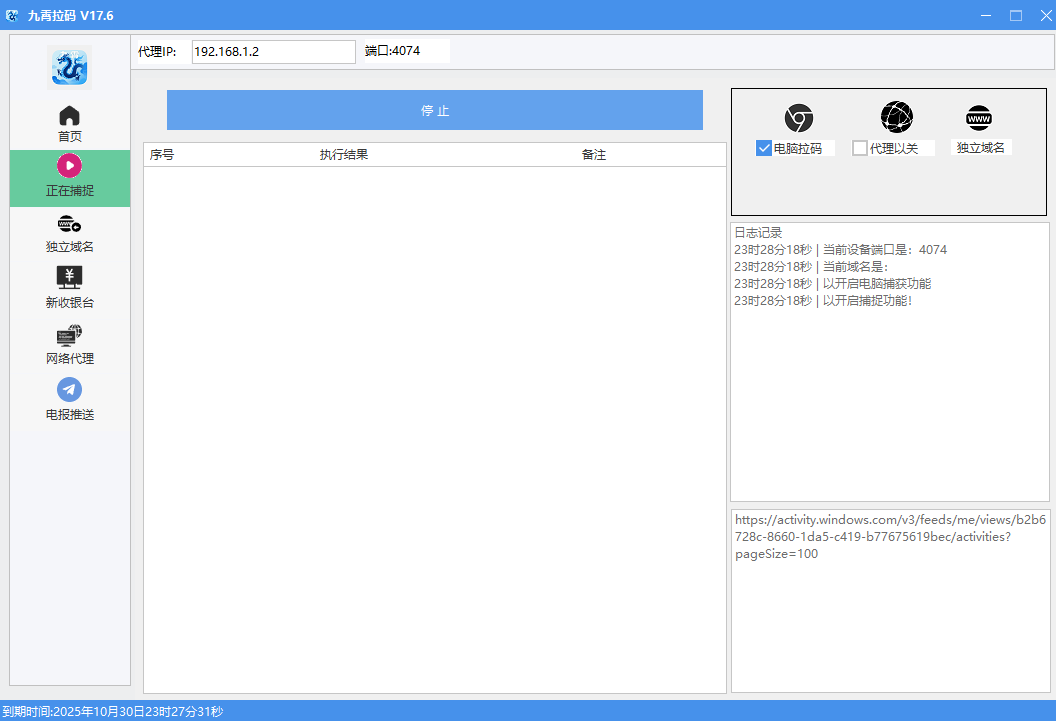Click the 端口 port value 4074
Viewport: 1056px width, 721px height.
[x=406, y=51]
